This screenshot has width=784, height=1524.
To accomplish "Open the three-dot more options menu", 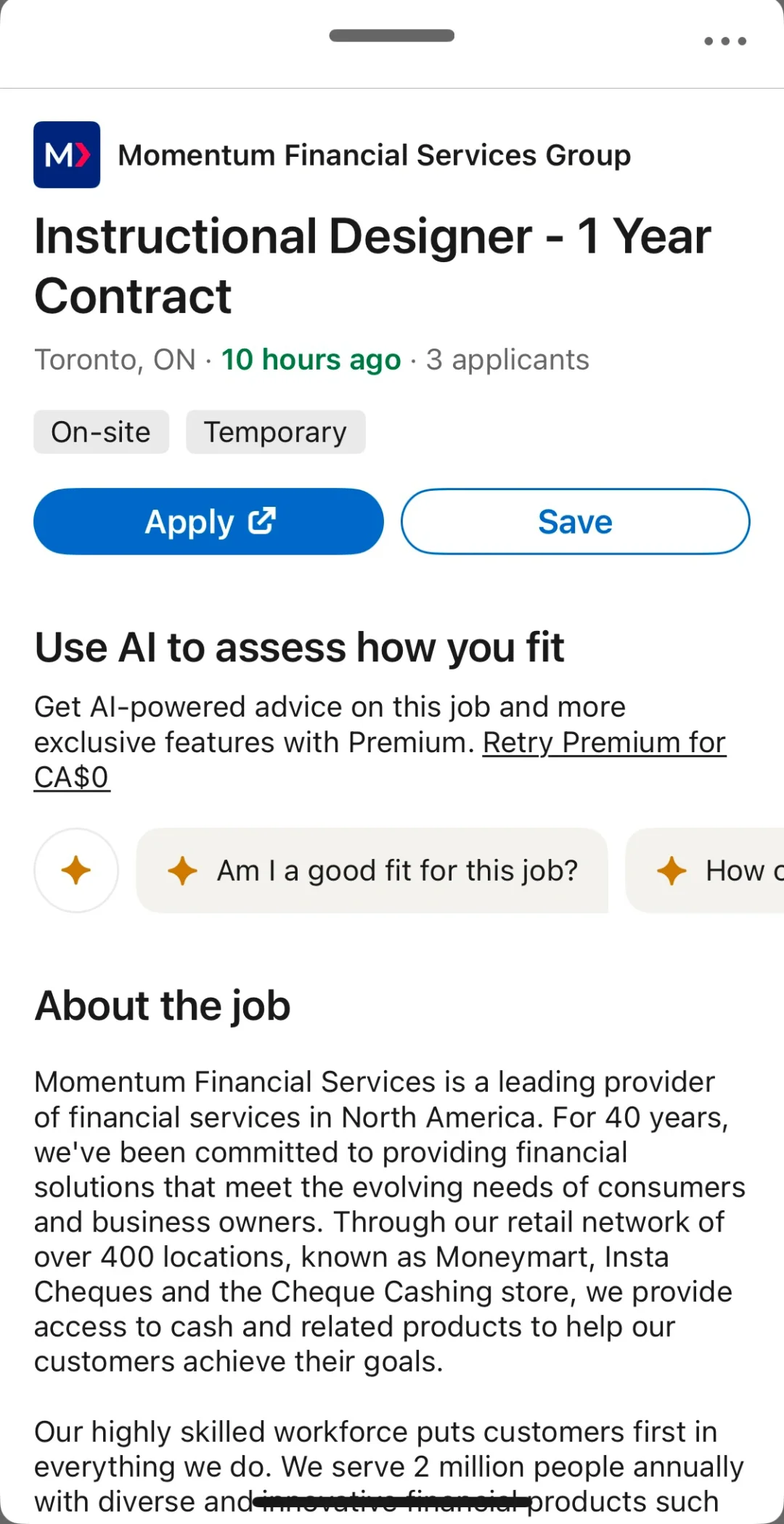I will (725, 41).
